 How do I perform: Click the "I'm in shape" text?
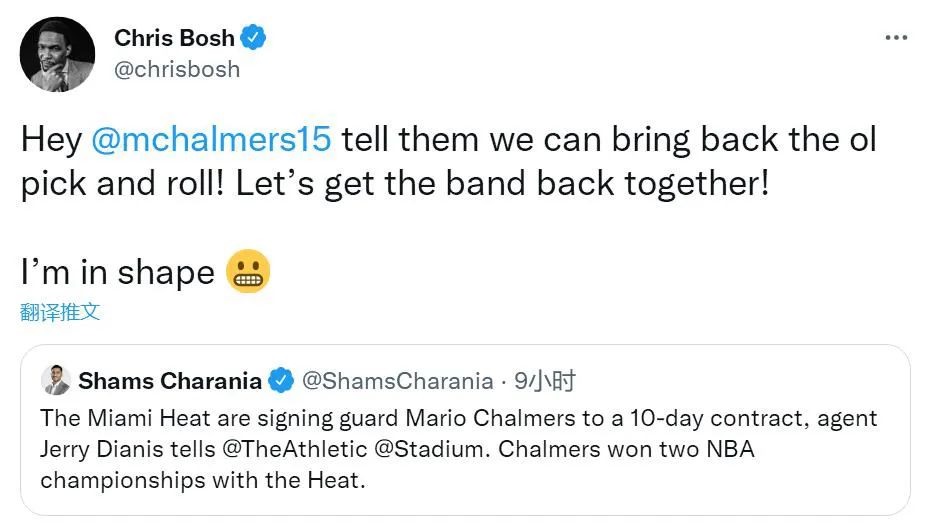click(118, 273)
